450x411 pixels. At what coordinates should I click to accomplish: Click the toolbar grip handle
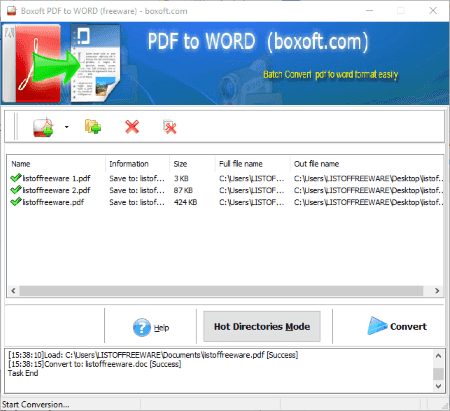pyautogui.click(x=15, y=127)
